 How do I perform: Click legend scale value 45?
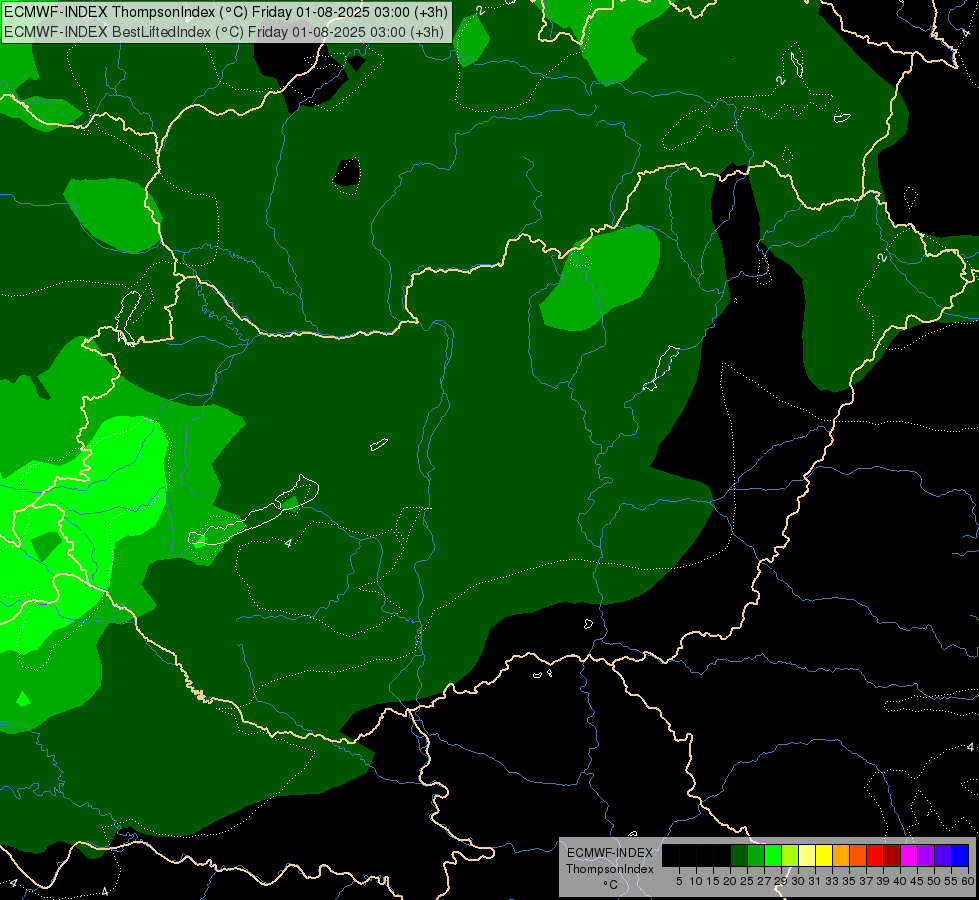tap(917, 881)
